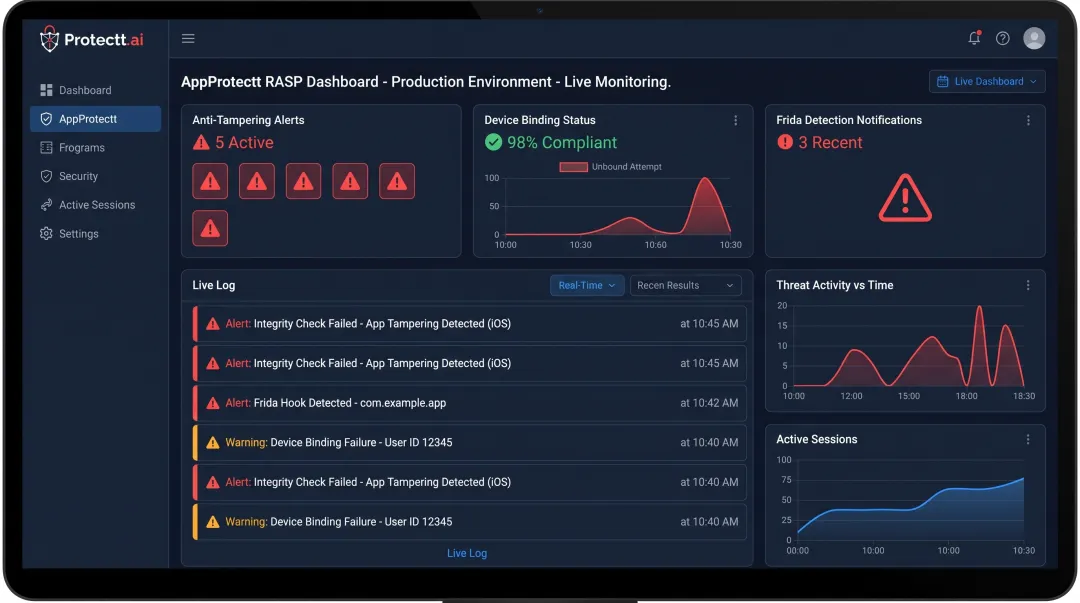Open first Integrity Check Failed alert at 10:45 AM

click(x=470, y=324)
